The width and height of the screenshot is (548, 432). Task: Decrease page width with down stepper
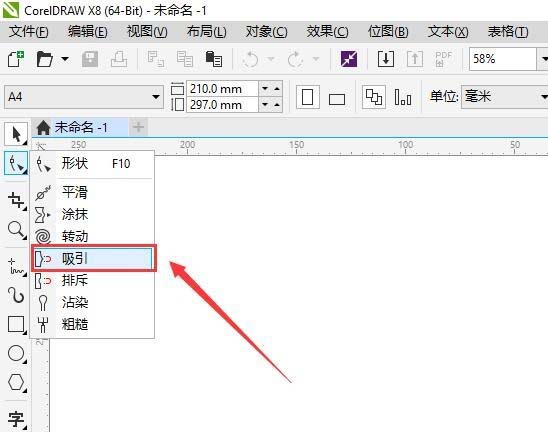[x=265, y=89]
